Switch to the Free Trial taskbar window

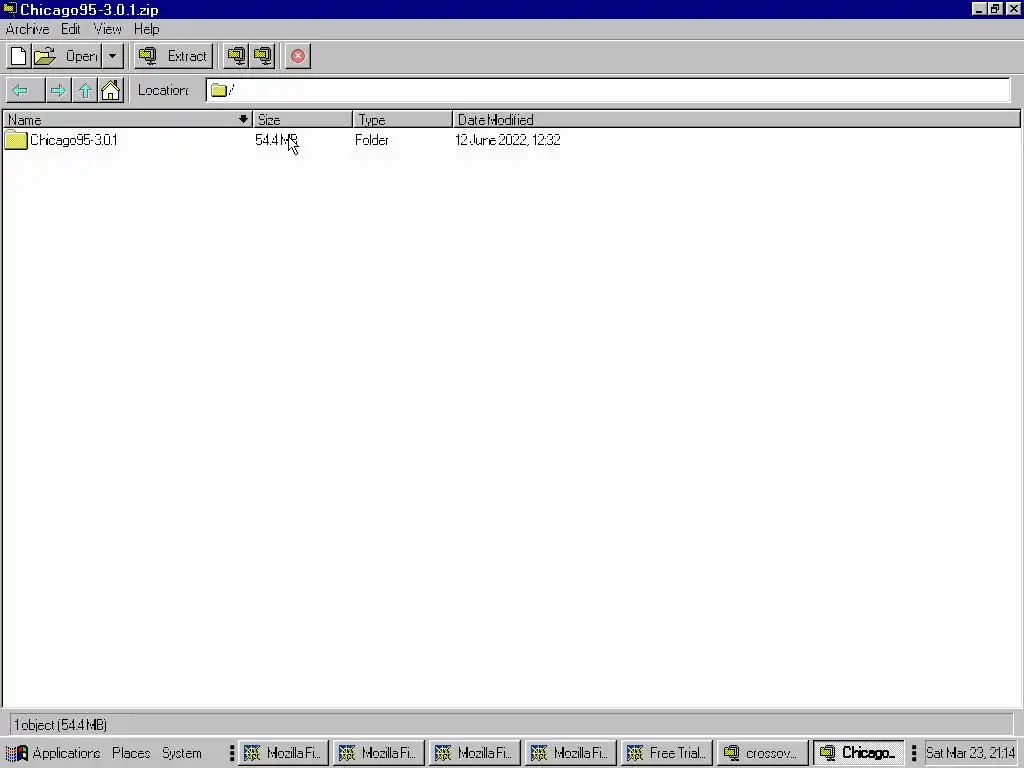tap(666, 753)
